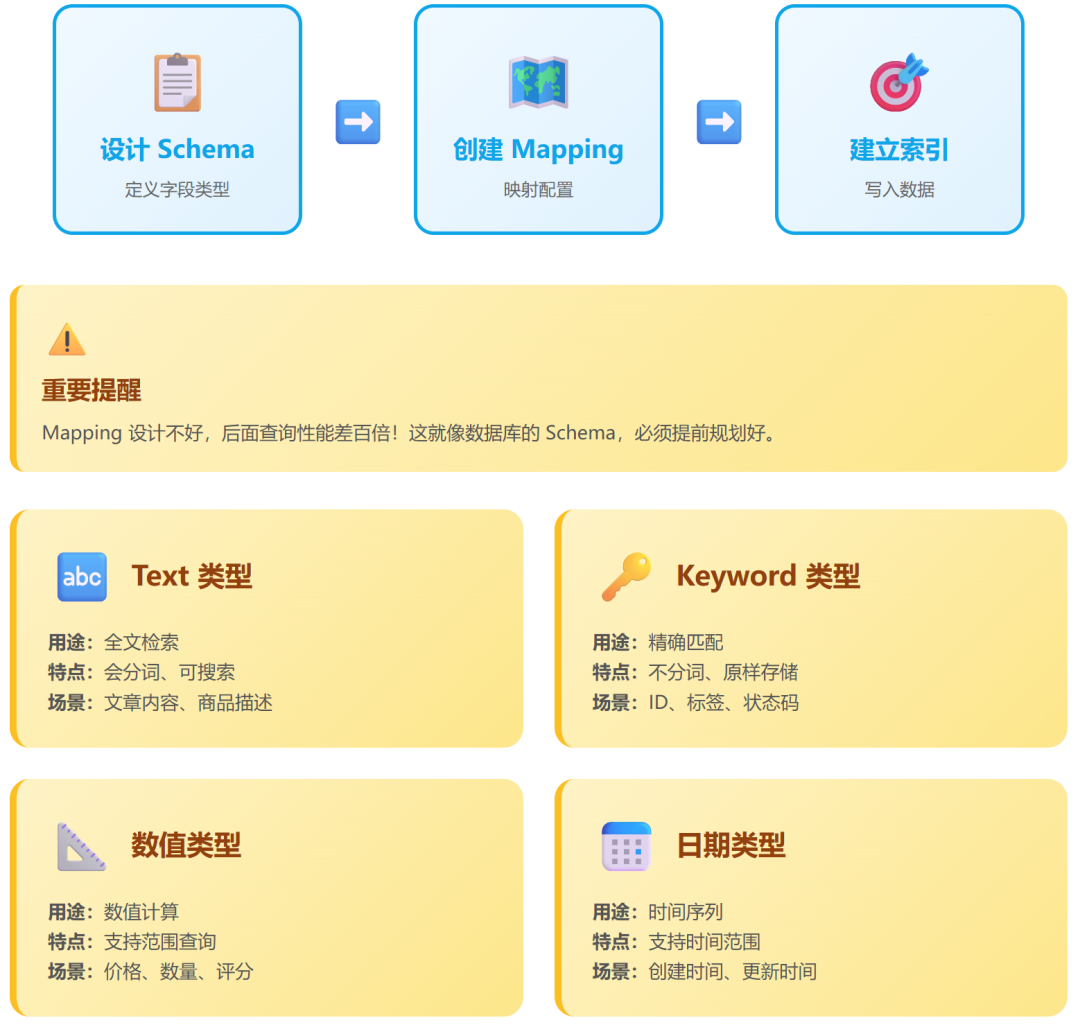Click the arrow between 创建 Mapping and 建立索引
The image size is (1080, 1027).
pyautogui.click(x=719, y=121)
